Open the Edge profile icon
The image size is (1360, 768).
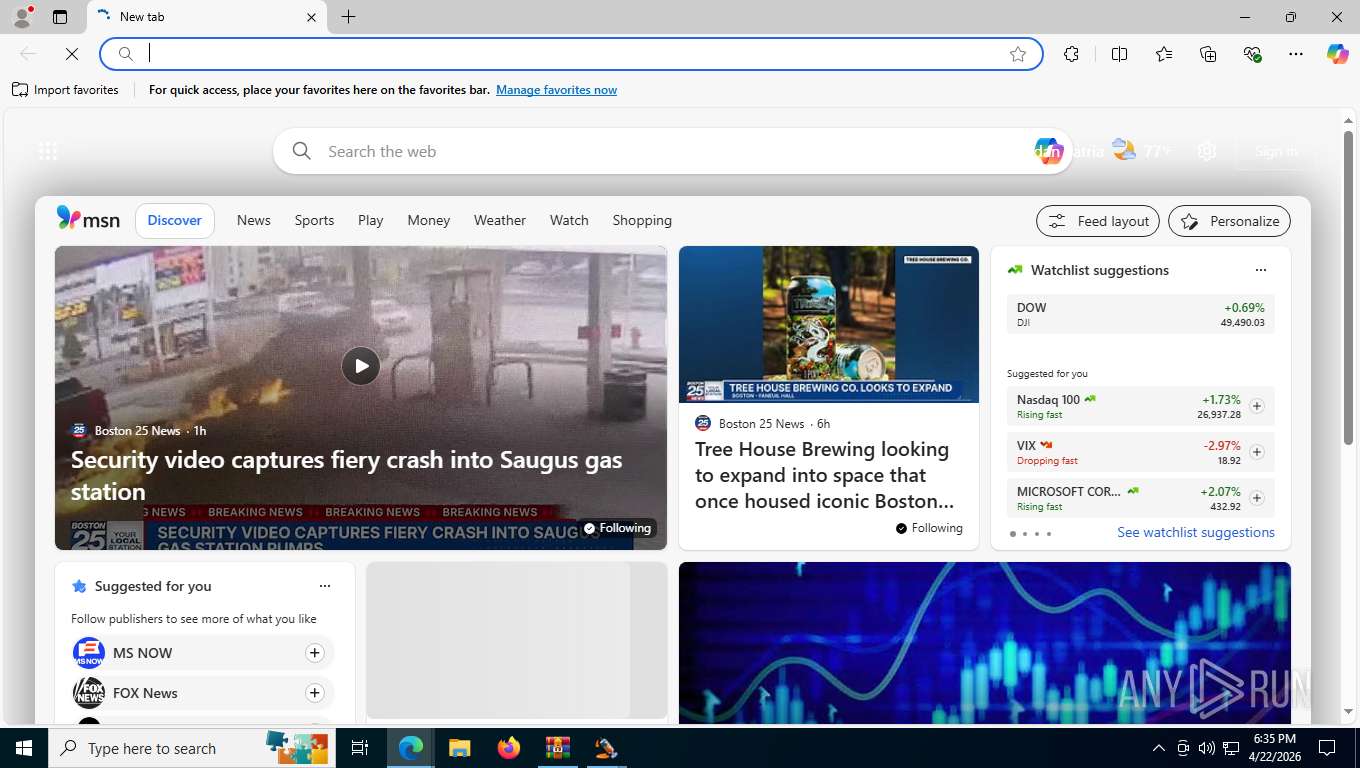point(22,17)
